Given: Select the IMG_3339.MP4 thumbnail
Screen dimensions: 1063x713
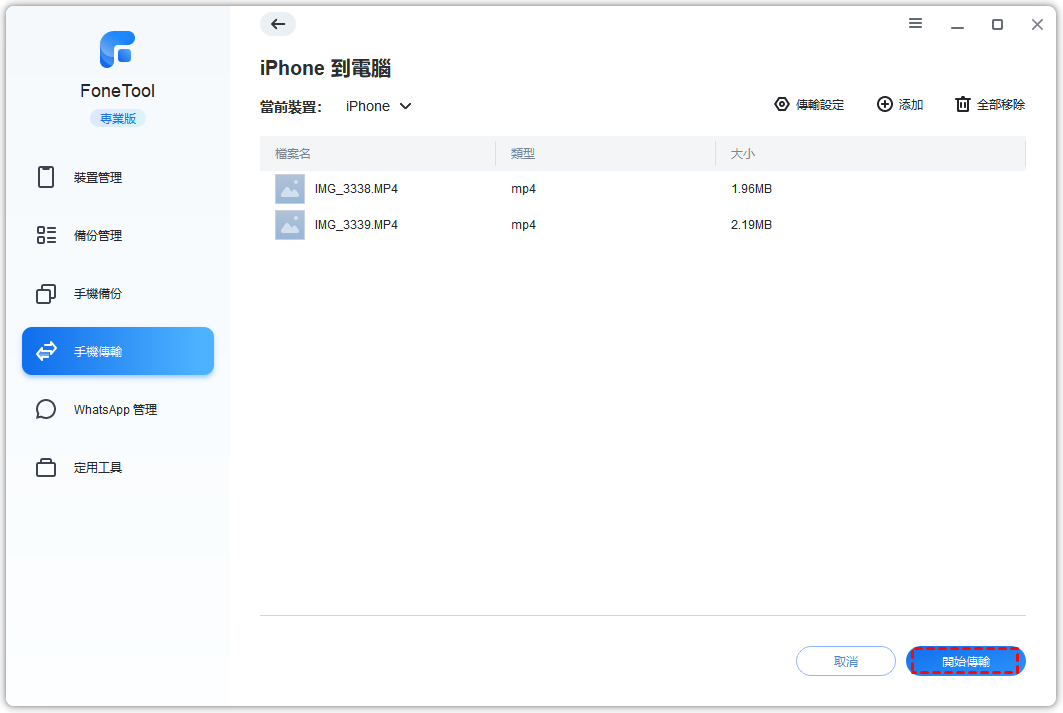Looking at the screenshot, I should click(290, 225).
